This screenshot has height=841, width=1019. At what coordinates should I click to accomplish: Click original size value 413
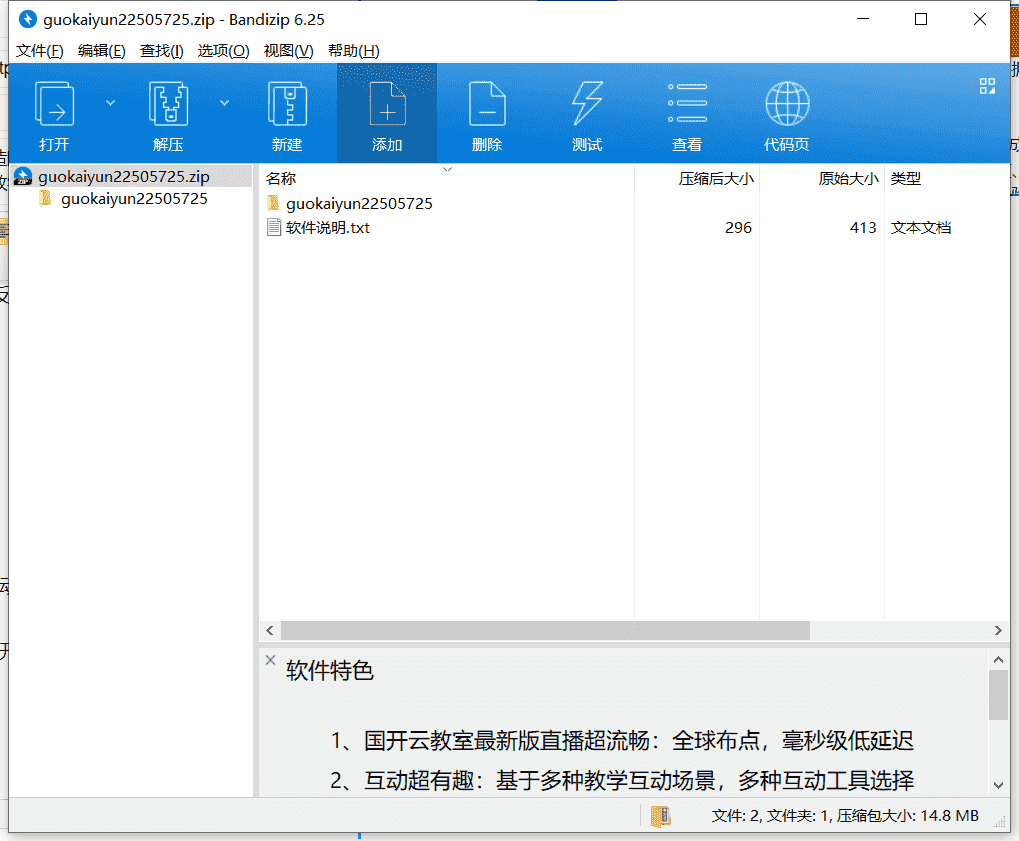(x=863, y=227)
